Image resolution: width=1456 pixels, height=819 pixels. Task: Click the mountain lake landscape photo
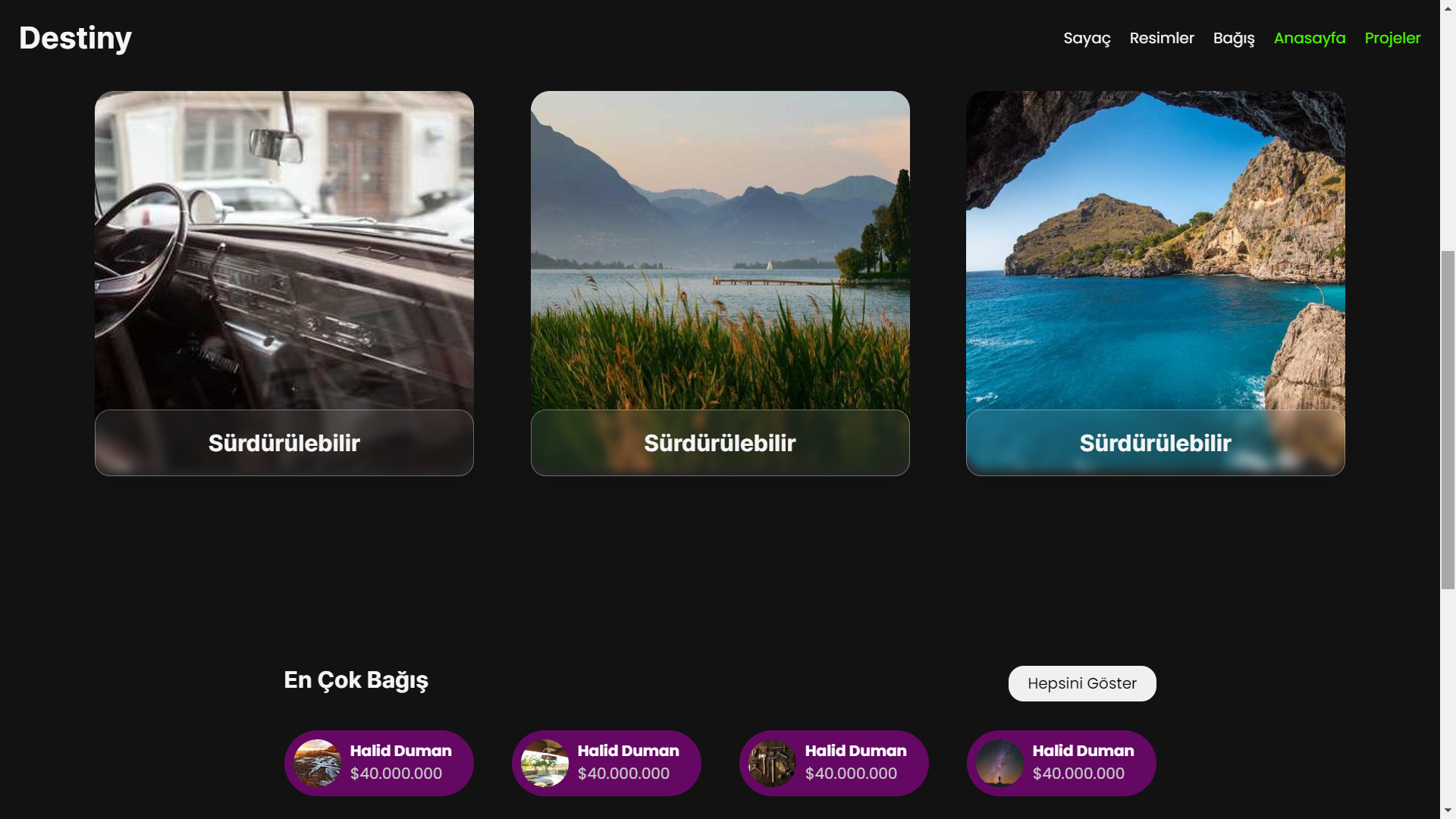[x=720, y=250]
